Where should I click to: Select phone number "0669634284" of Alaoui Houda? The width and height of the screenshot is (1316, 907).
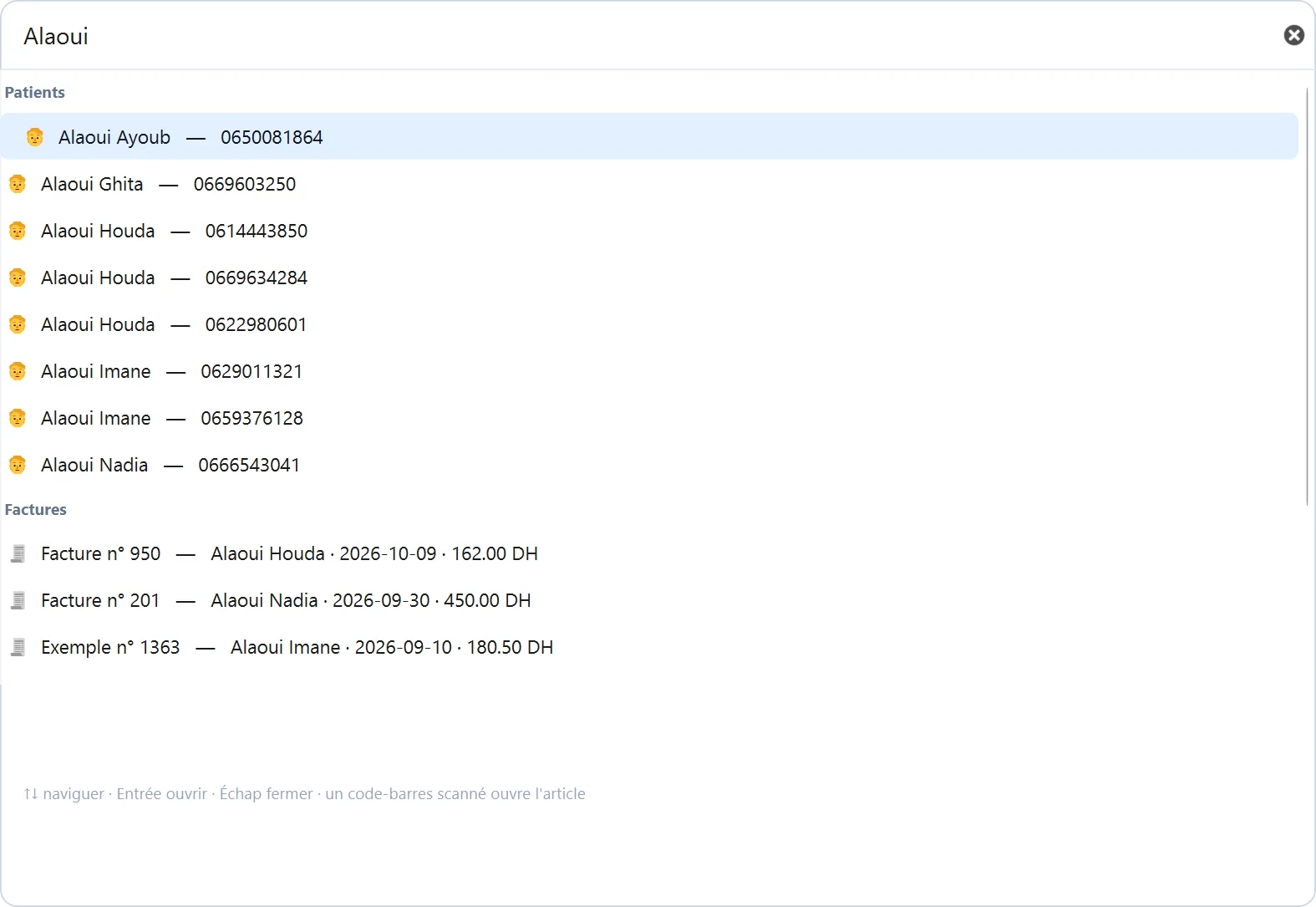pos(257,278)
